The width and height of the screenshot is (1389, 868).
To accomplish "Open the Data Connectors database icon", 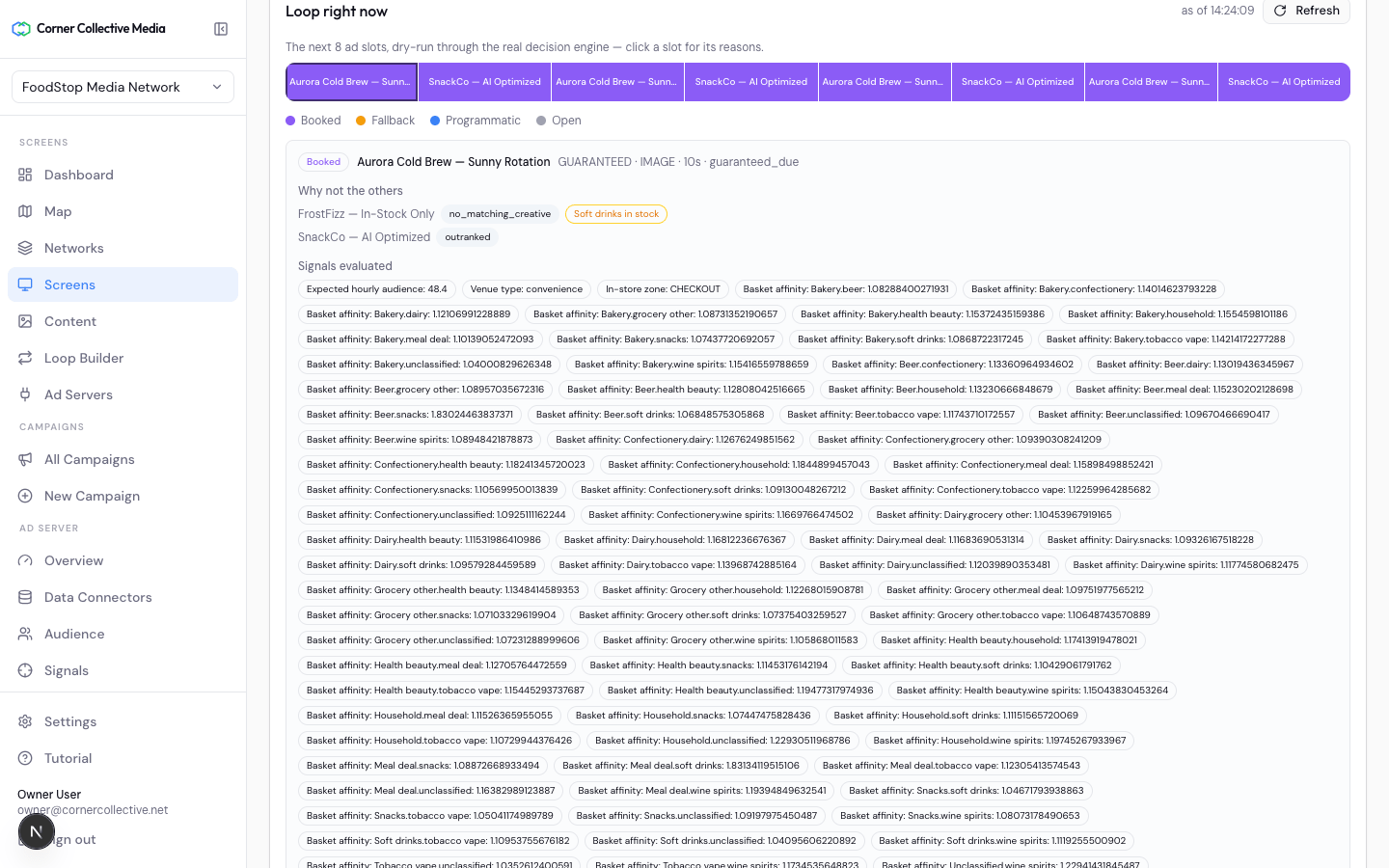I will point(25,597).
